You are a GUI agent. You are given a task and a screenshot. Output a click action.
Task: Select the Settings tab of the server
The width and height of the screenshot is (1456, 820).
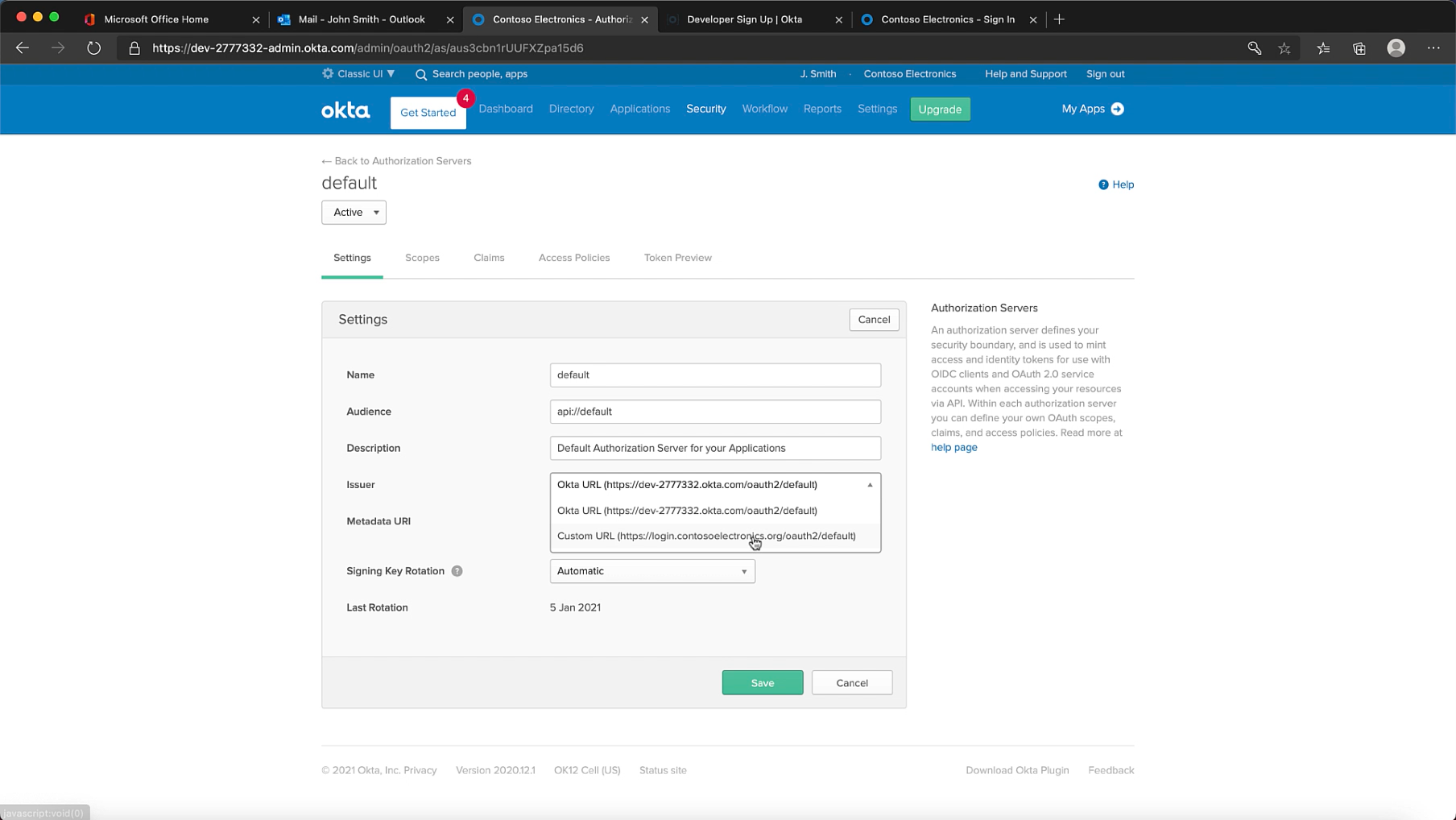coord(352,258)
